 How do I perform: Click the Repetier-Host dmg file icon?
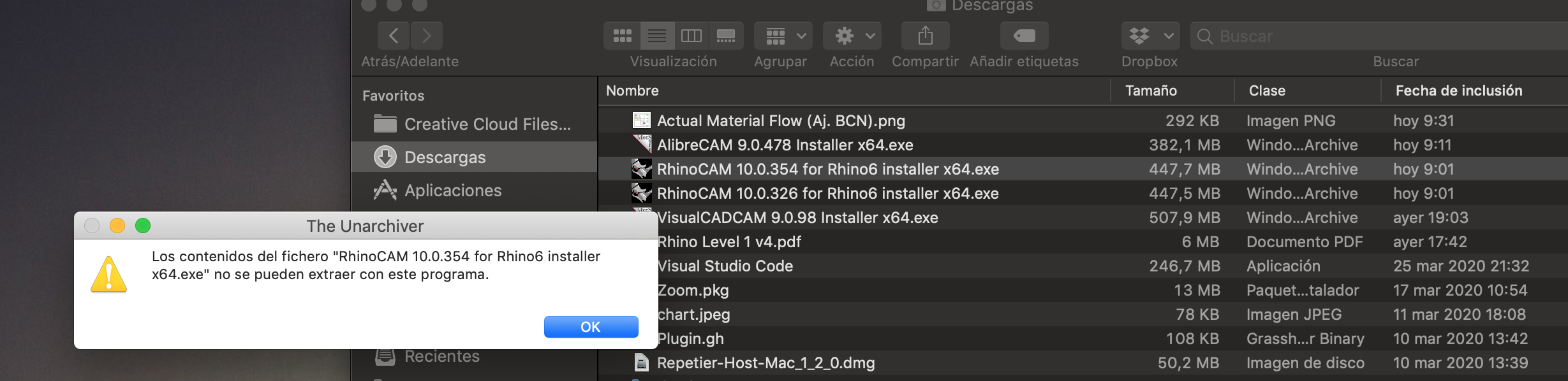[x=641, y=363]
